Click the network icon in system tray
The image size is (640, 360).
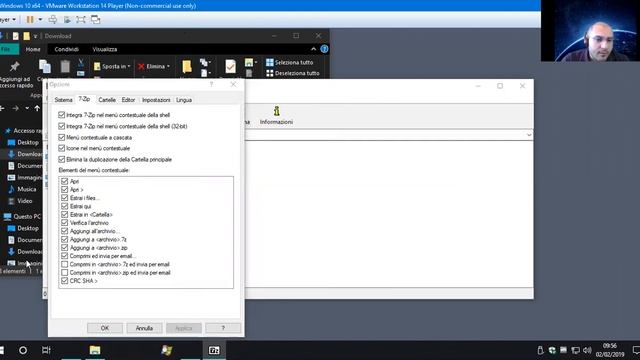576,350
